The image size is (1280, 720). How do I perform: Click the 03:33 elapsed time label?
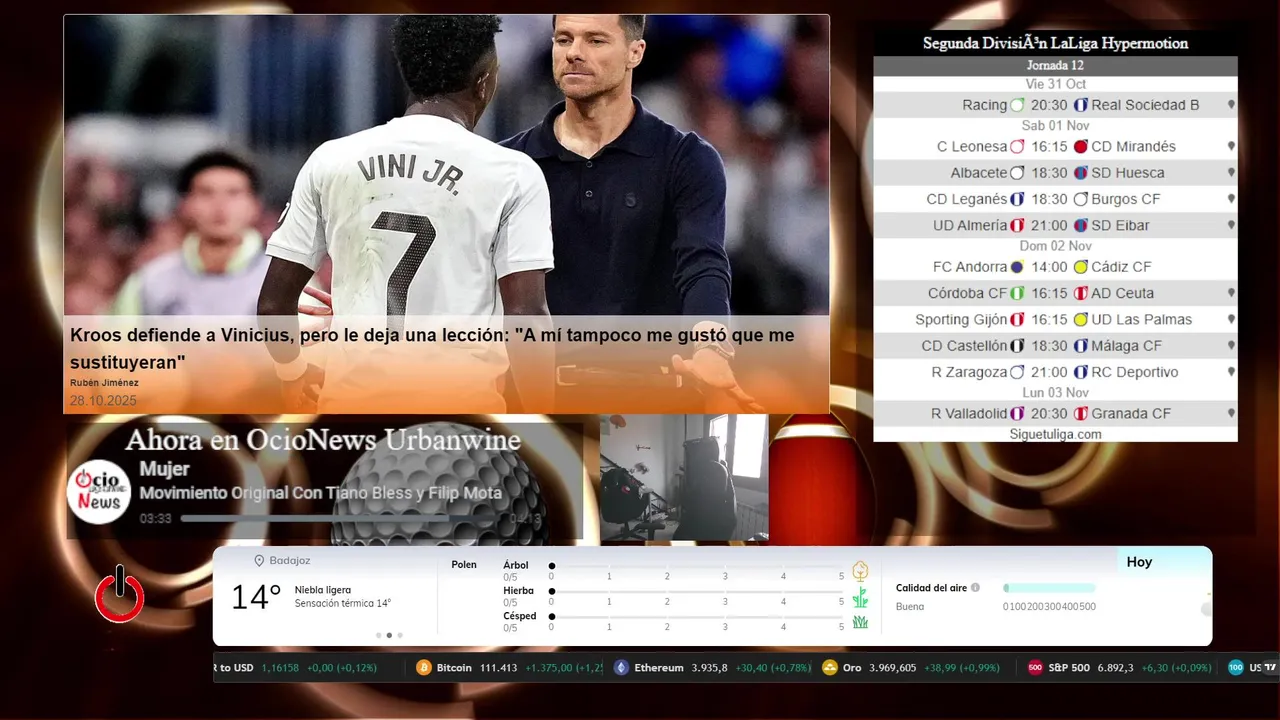pos(155,519)
